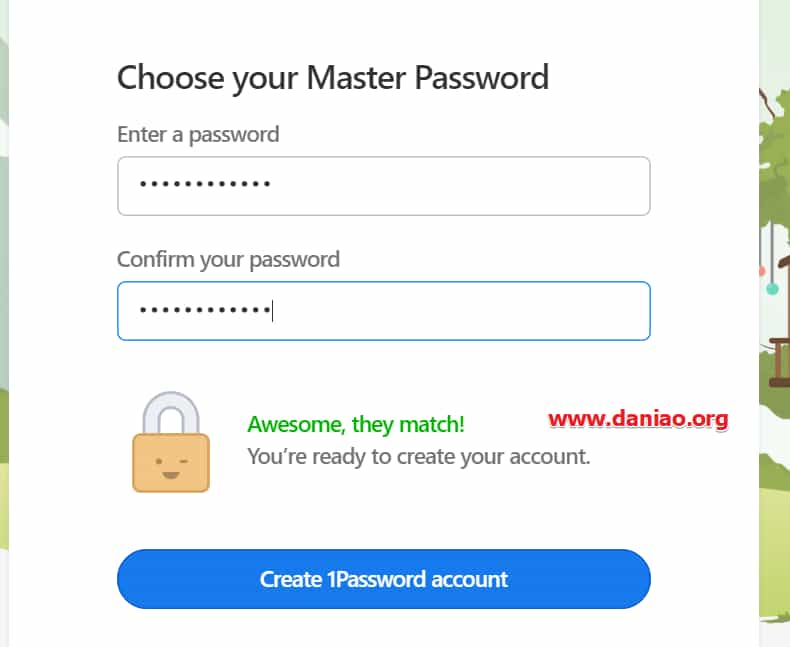
Task: Click the Confirm your password label
Action: point(228,260)
